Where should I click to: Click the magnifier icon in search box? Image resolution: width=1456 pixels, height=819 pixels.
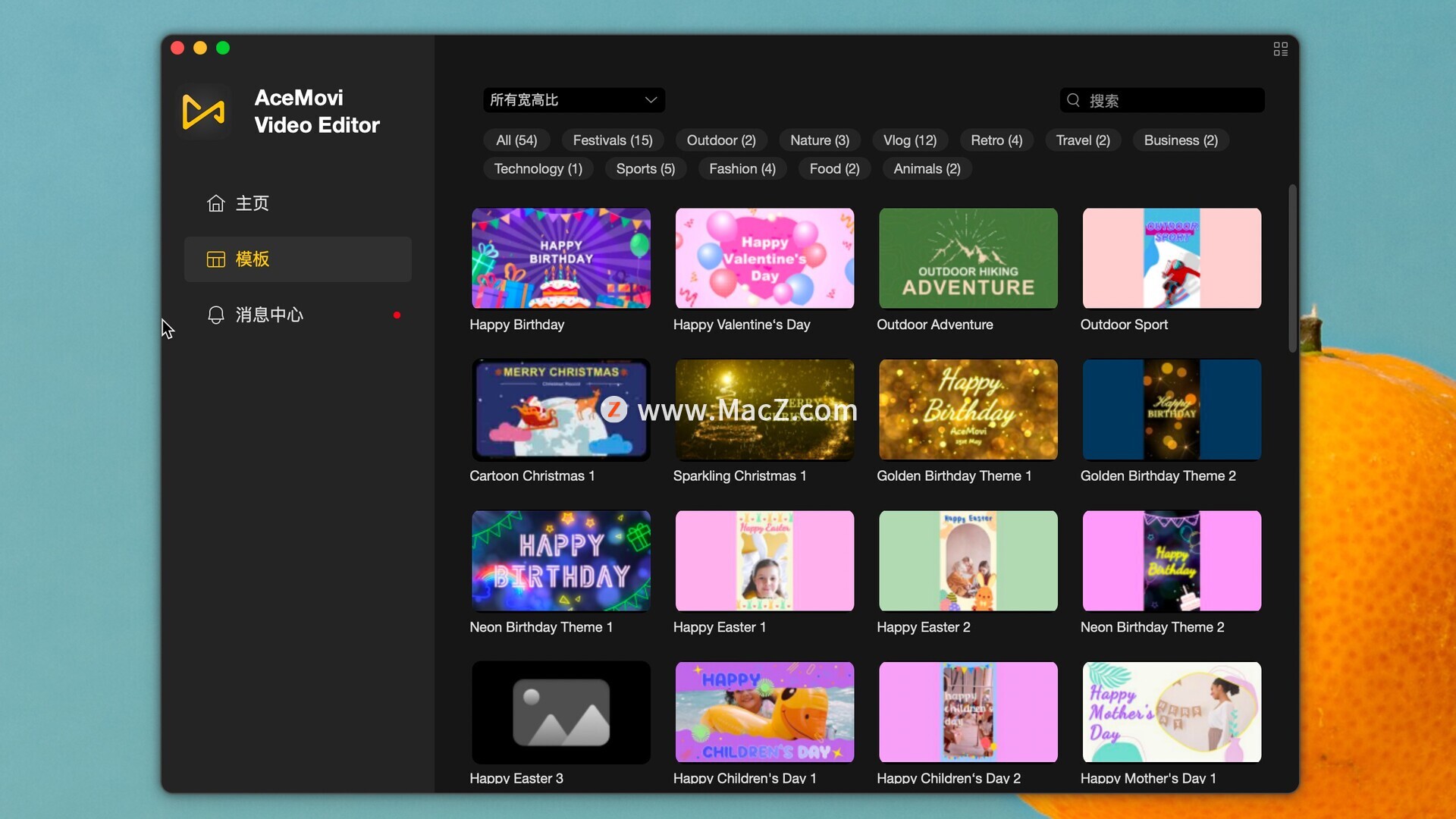pyautogui.click(x=1073, y=100)
